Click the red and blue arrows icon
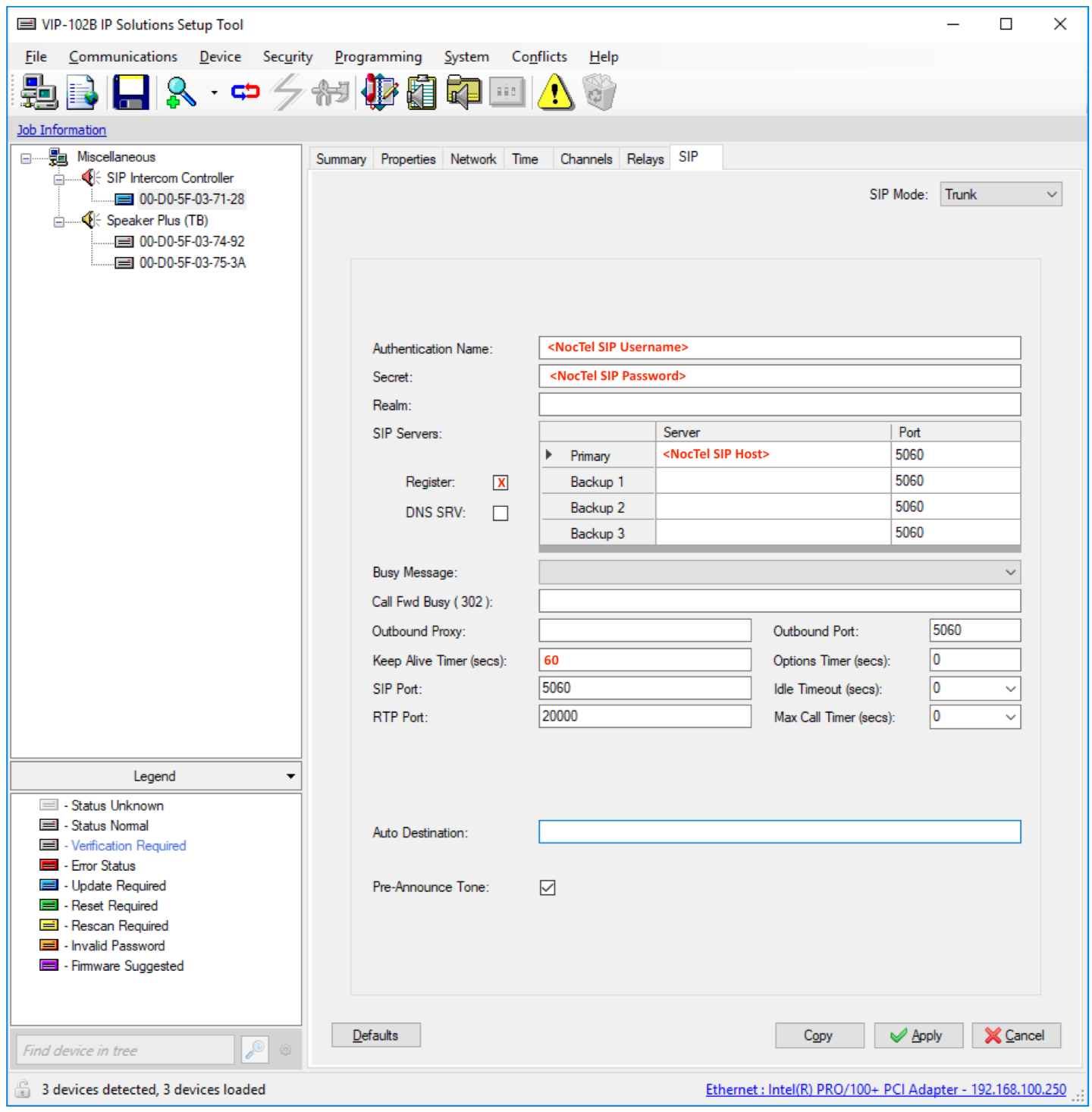This screenshot has height=1112, width=1092. 245,93
